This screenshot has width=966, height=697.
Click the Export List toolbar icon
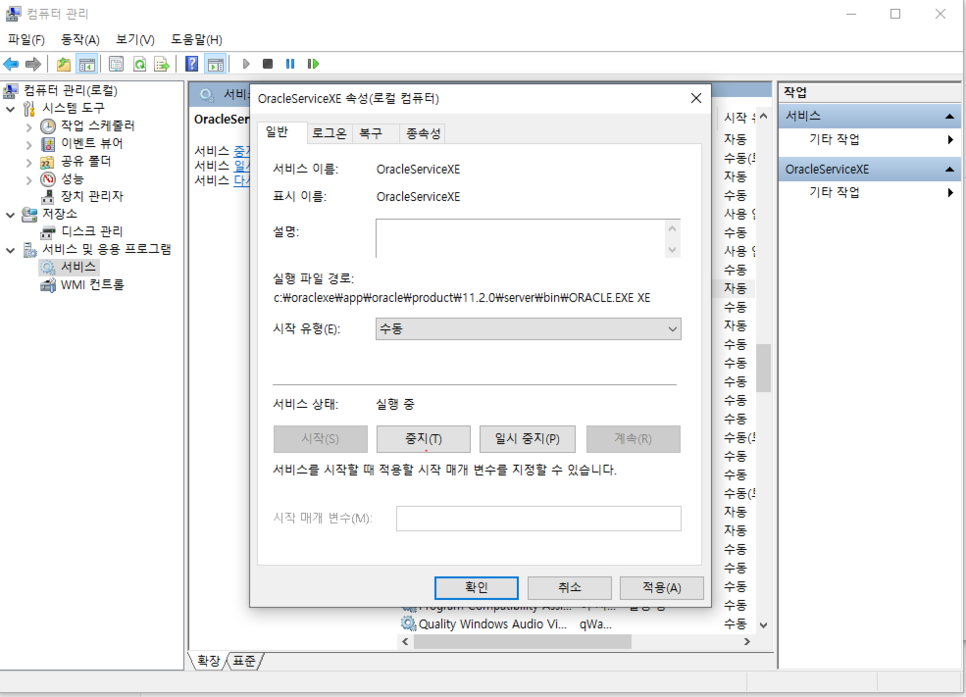pos(161,64)
